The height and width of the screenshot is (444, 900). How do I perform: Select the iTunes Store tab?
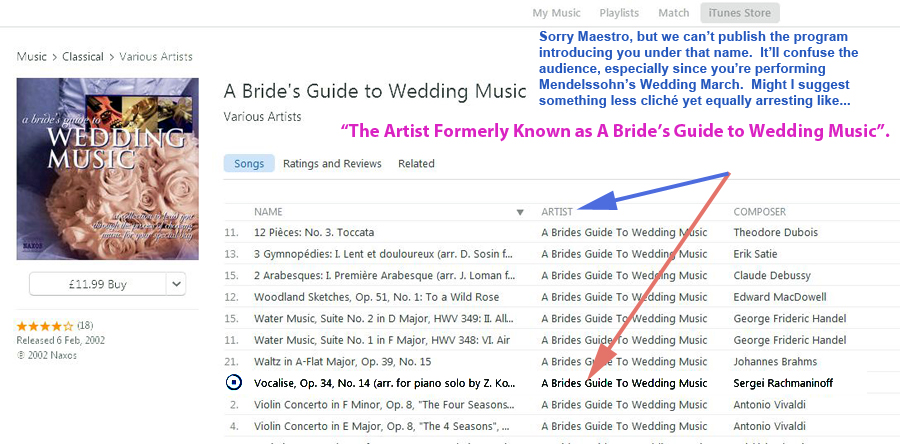(740, 13)
